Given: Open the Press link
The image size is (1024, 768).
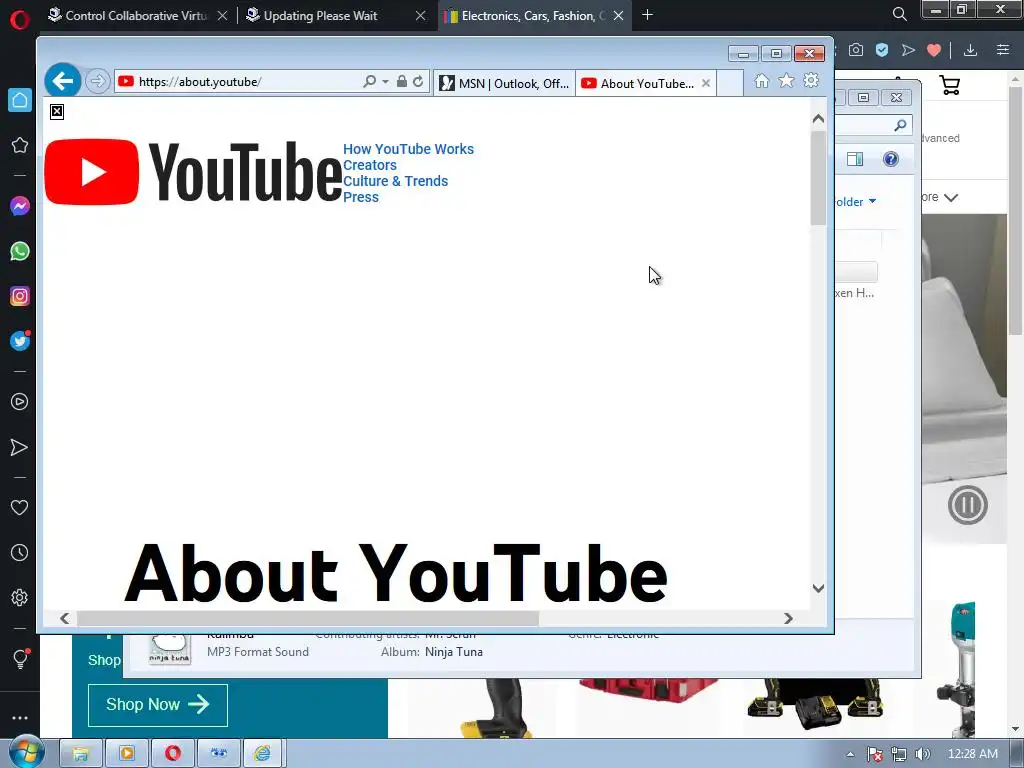Looking at the screenshot, I should click(x=360, y=197).
